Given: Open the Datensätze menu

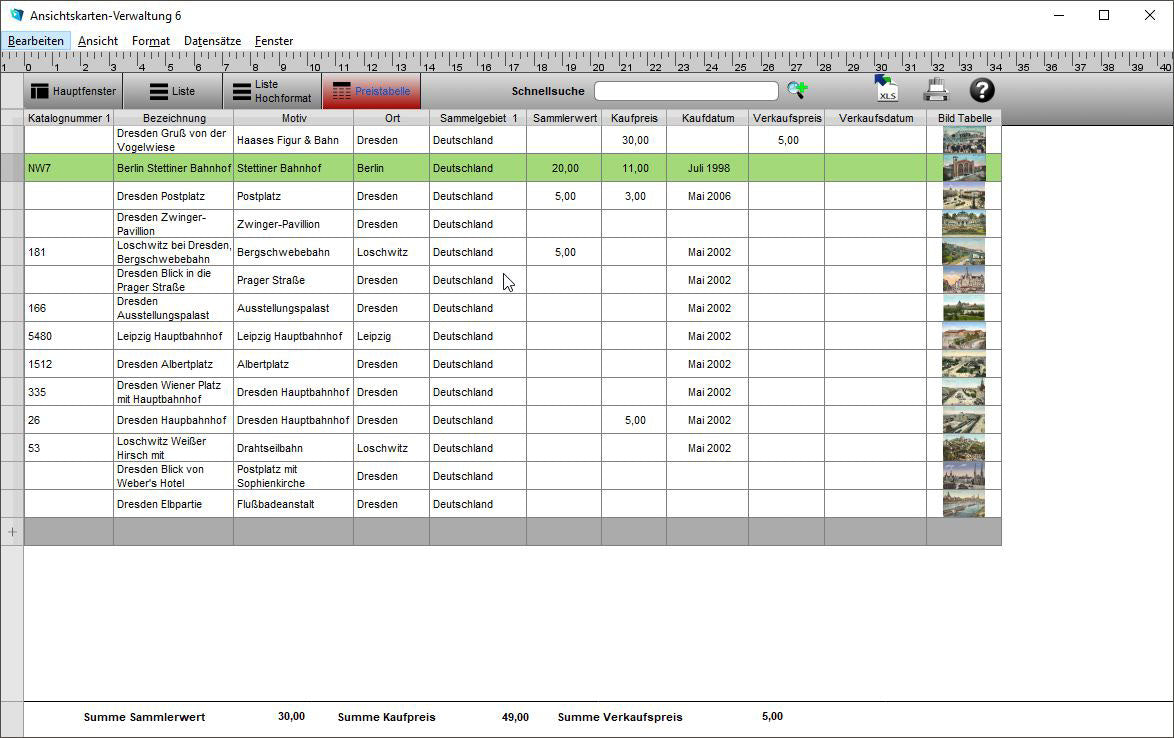Looking at the screenshot, I should coord(212,41).
